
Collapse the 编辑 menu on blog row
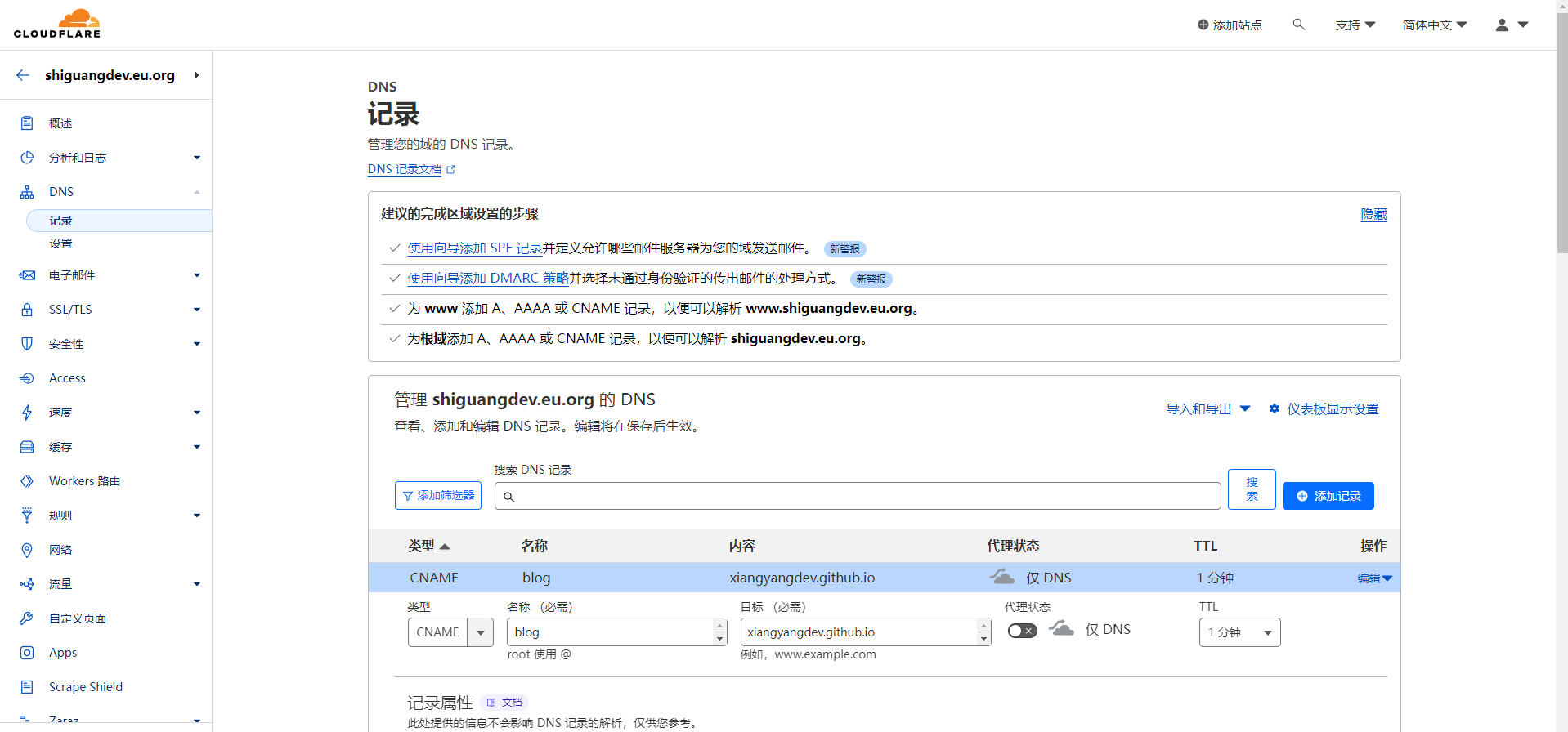pos(1374,578)
